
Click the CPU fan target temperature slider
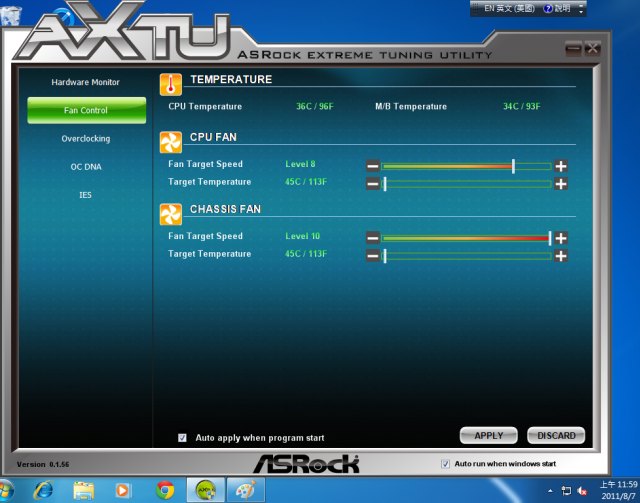tap(466, 184)
